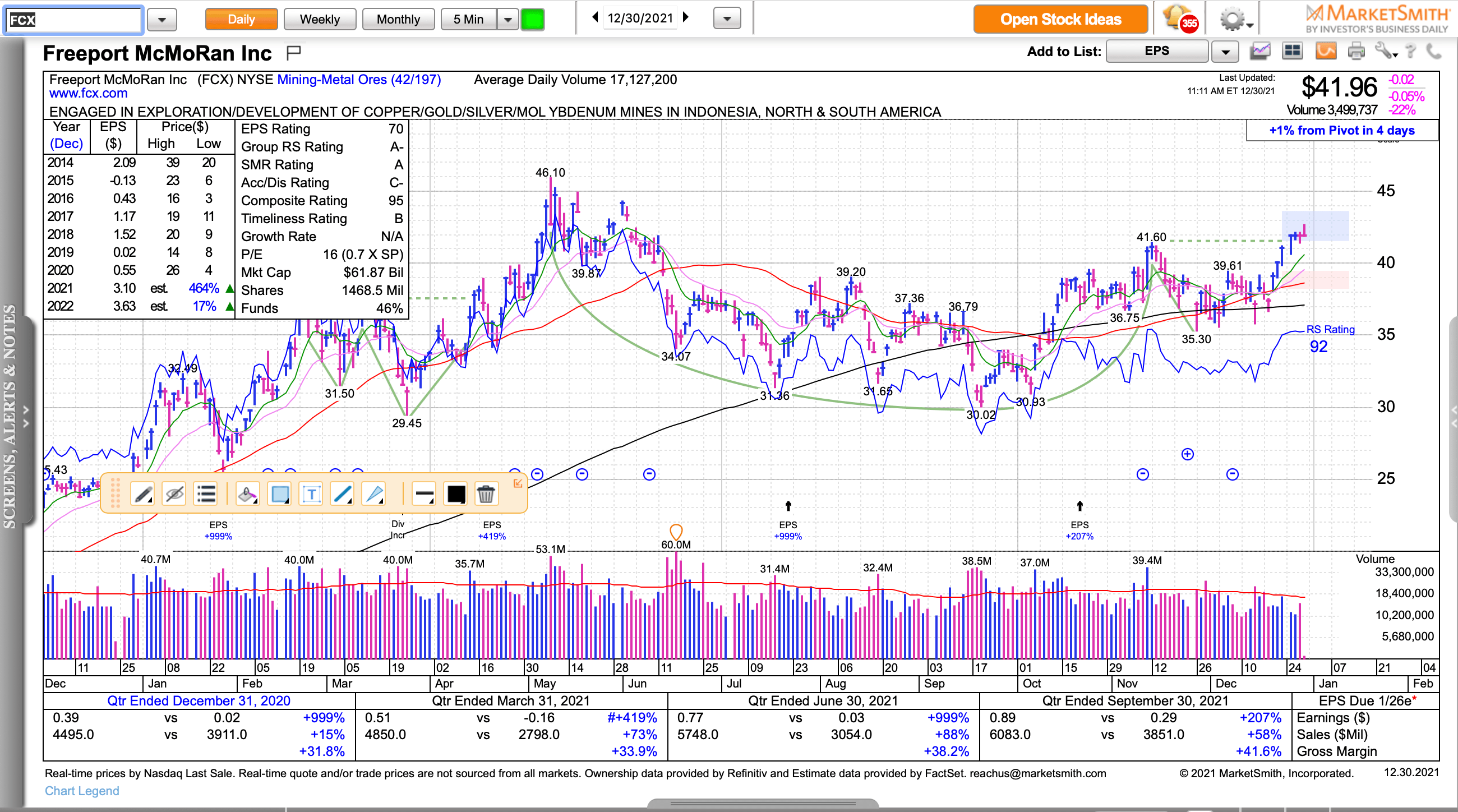Open the chart view icon
The height and width of the screenshot is (812, 1458).
tap(1260, 52)
